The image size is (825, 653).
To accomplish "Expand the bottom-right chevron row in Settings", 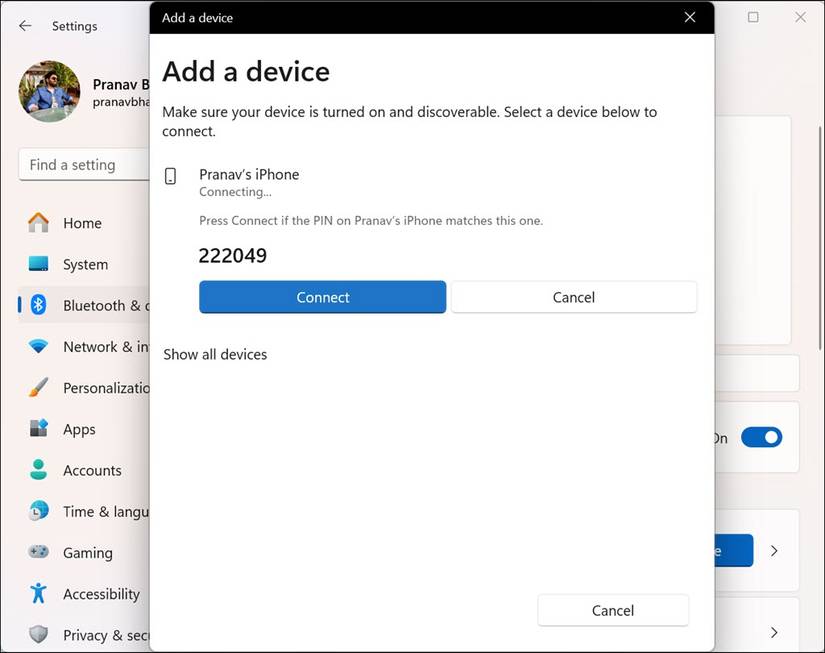I will (774, 632).
